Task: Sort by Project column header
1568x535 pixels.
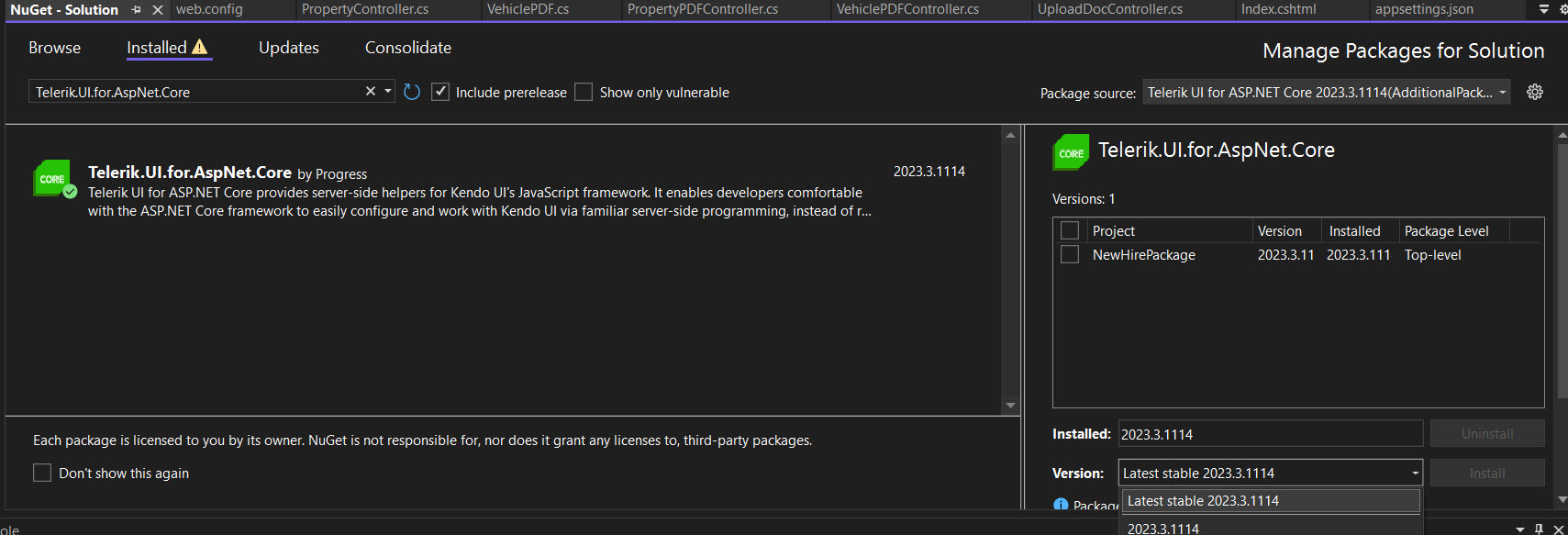Action: [x=1170, y=230]
